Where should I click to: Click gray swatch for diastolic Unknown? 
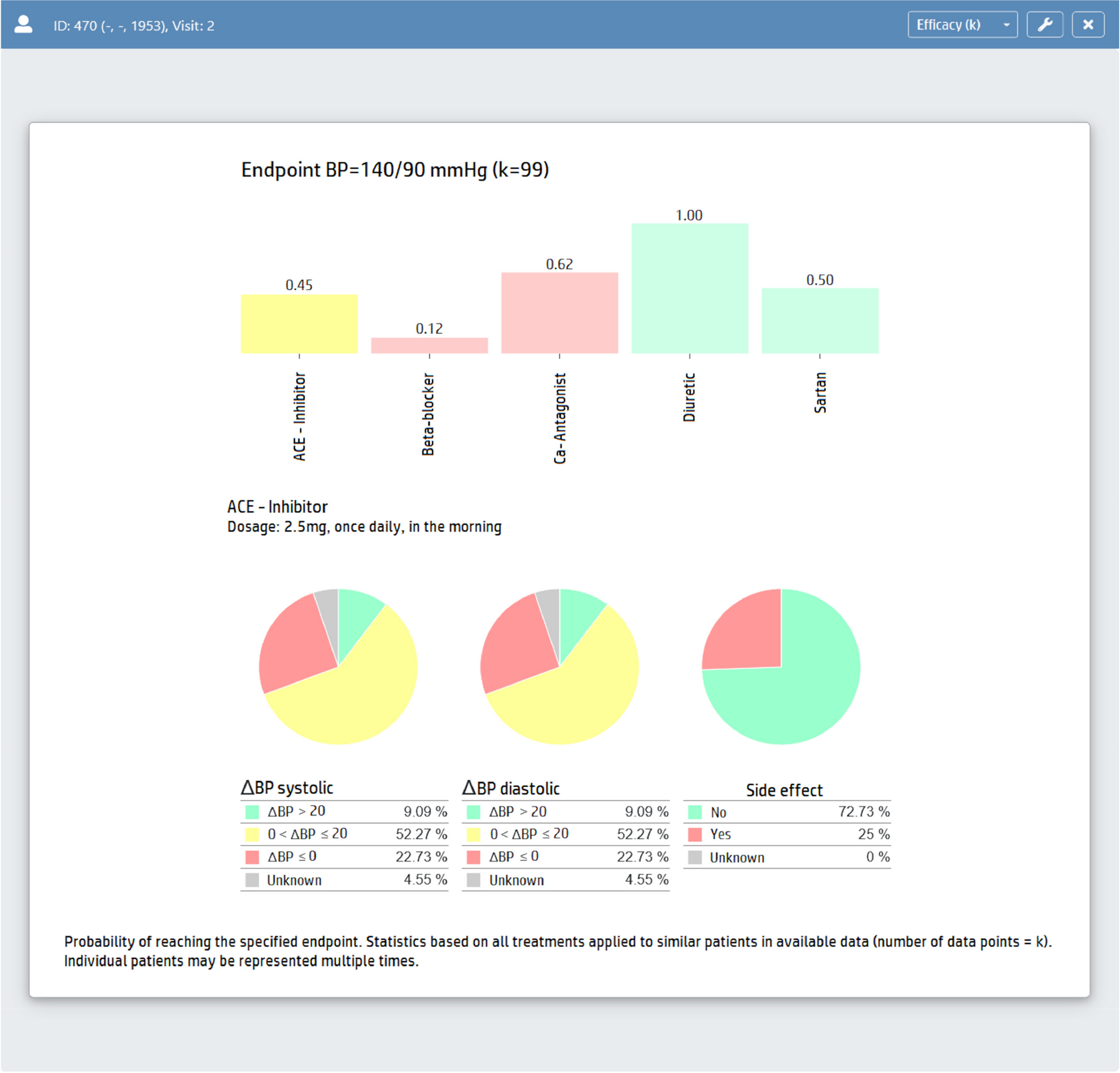(x=473, y=879)
